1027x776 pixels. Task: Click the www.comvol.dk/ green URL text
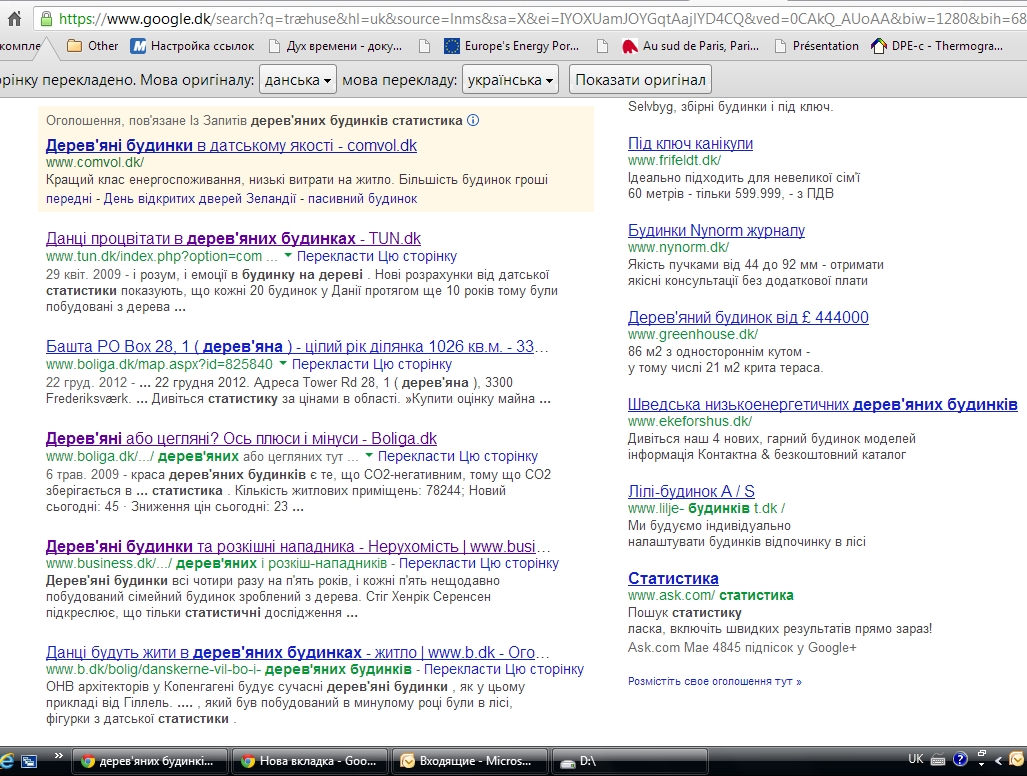pos(95,162)
